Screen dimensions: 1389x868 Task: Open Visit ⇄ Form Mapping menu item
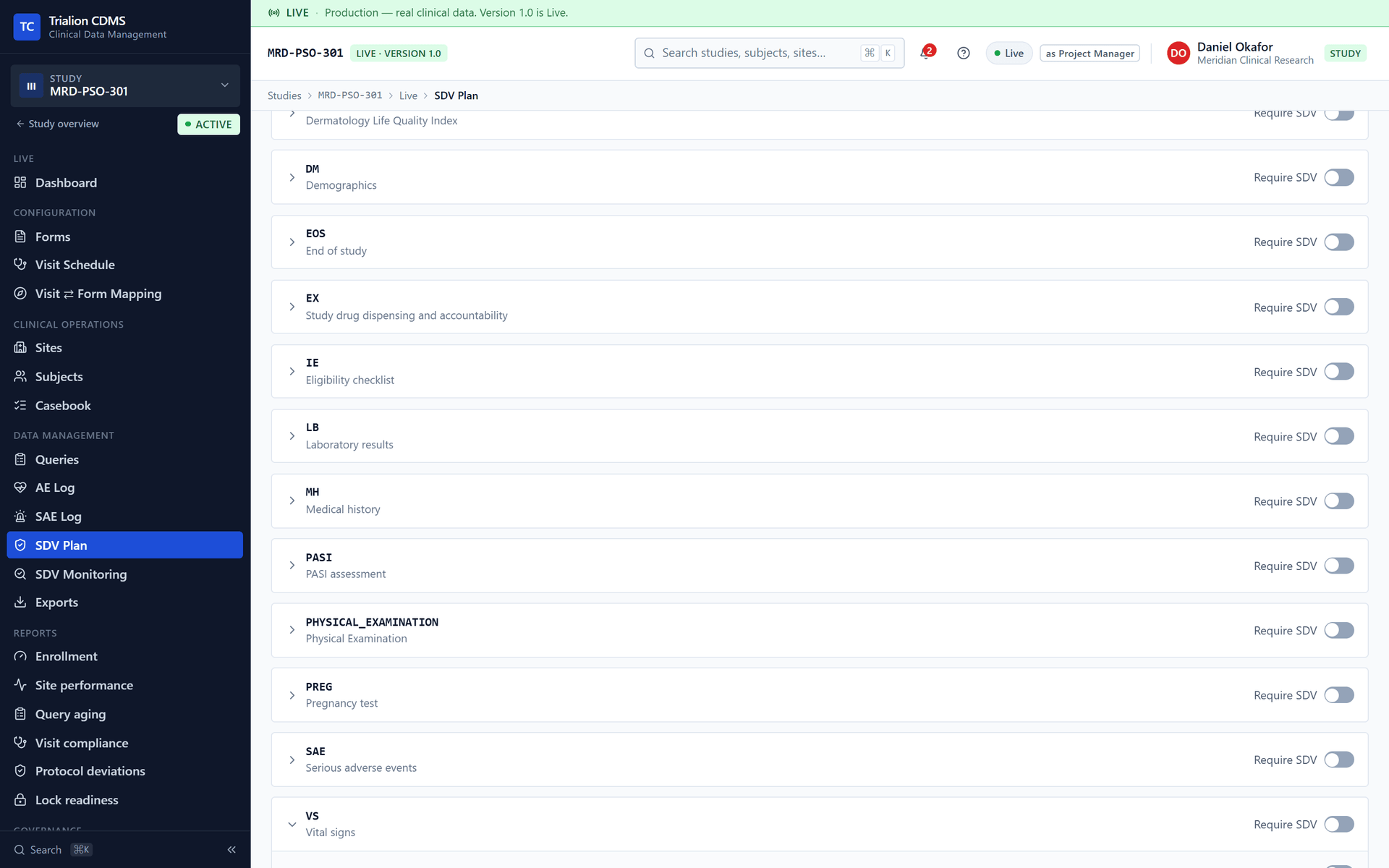pos(124,294)
